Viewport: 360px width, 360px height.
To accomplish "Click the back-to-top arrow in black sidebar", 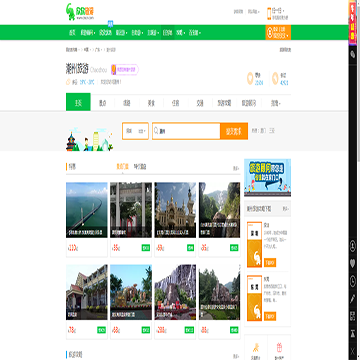I will (x=353, y=333).
